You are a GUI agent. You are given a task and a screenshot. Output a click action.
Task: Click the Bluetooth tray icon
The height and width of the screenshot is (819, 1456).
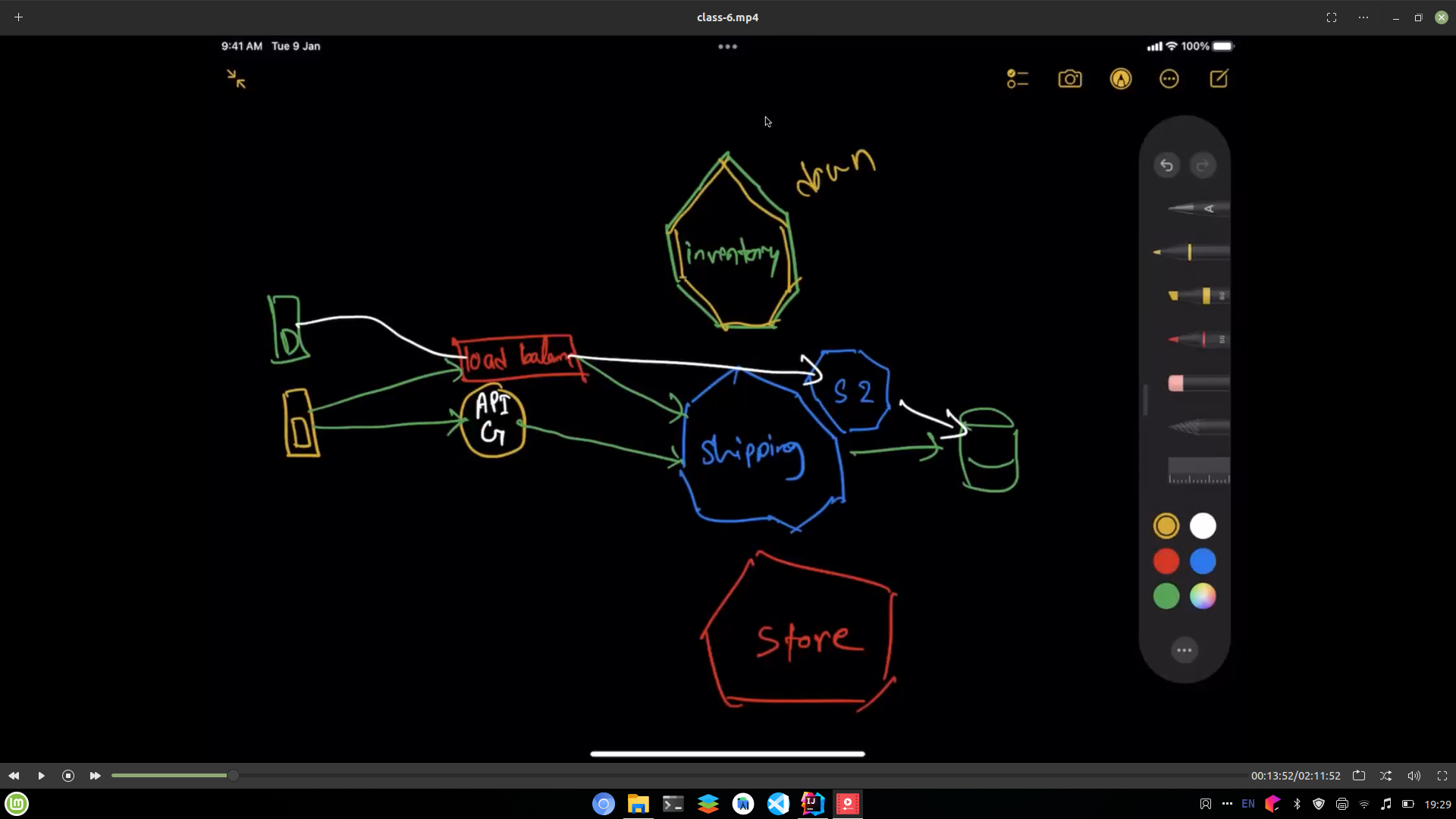point(1297,804)
